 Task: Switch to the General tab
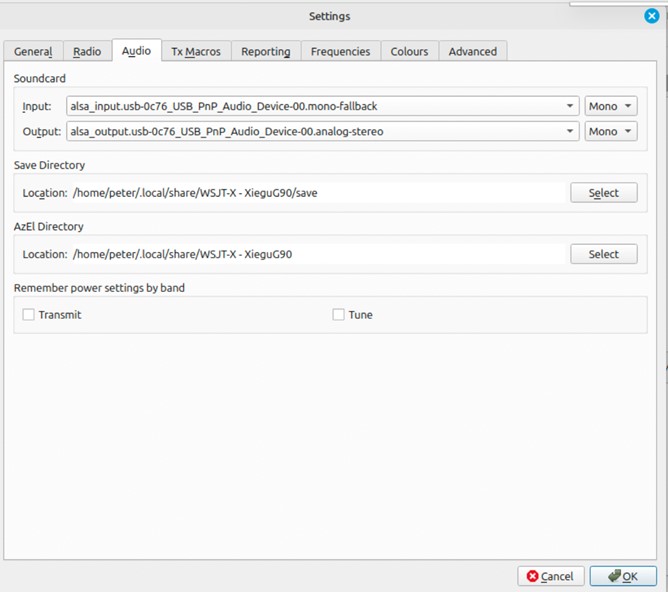click(33, 51)
